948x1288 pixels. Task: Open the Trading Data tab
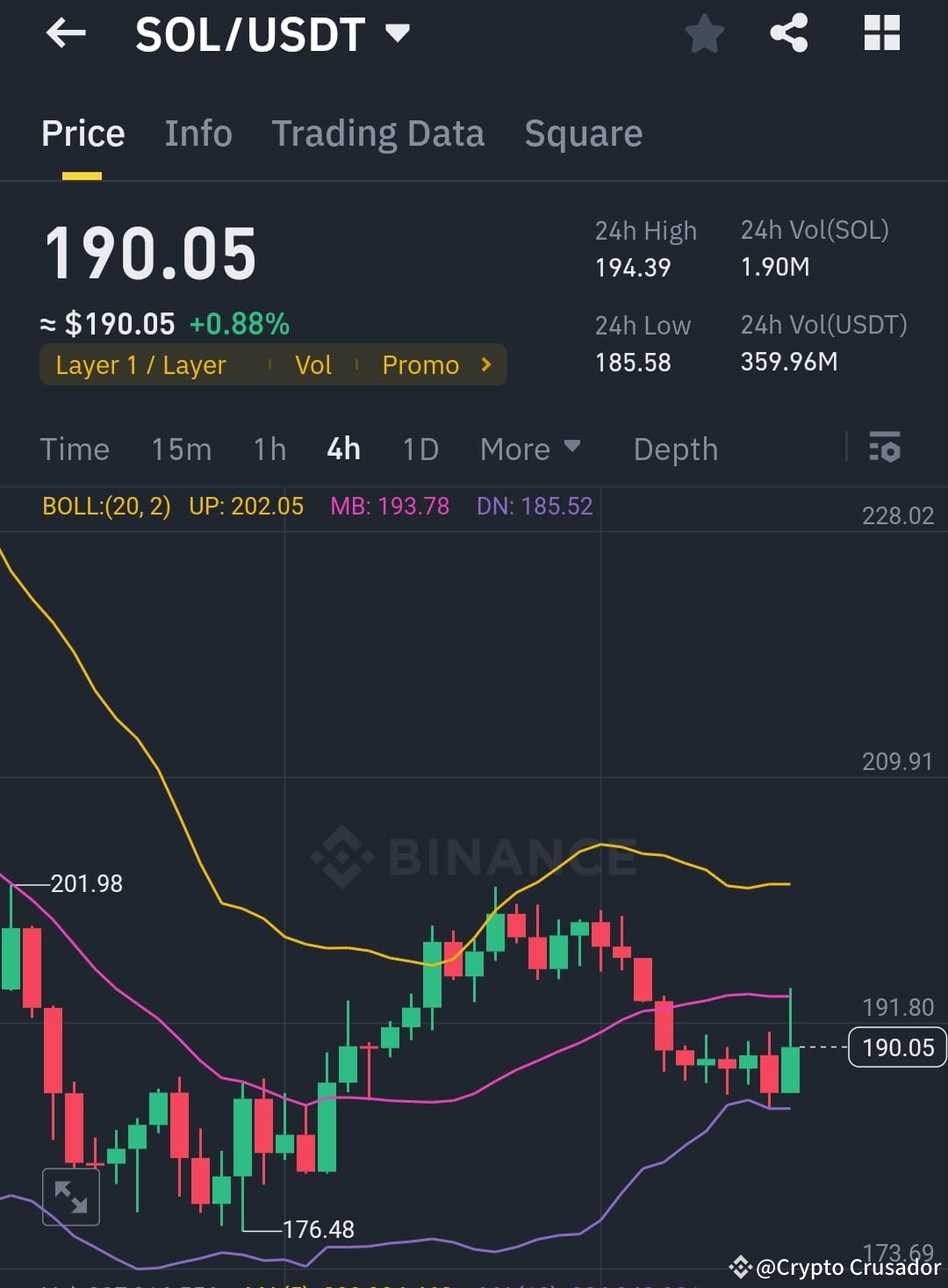coord(378,133)
